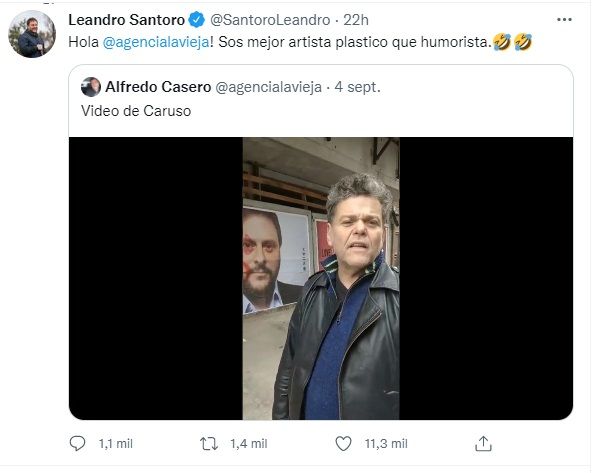Screen dimensions: 601x473
Task: Open Leandro Santoro display name link
Action: (126, 21)
